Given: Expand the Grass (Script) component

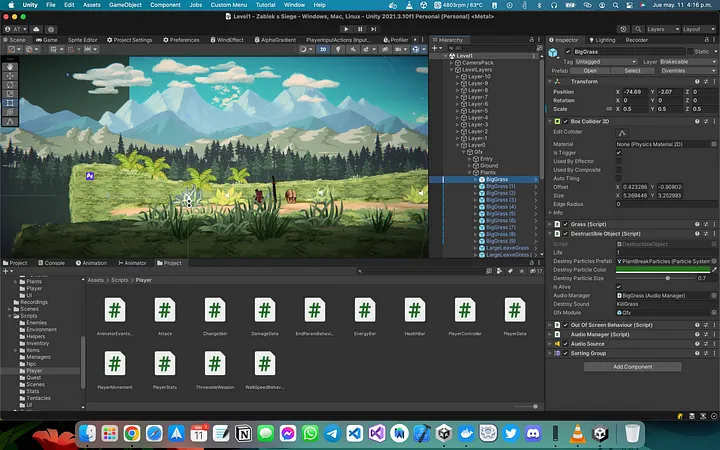Looking at the screenshot, I should [x=550, y=224].
